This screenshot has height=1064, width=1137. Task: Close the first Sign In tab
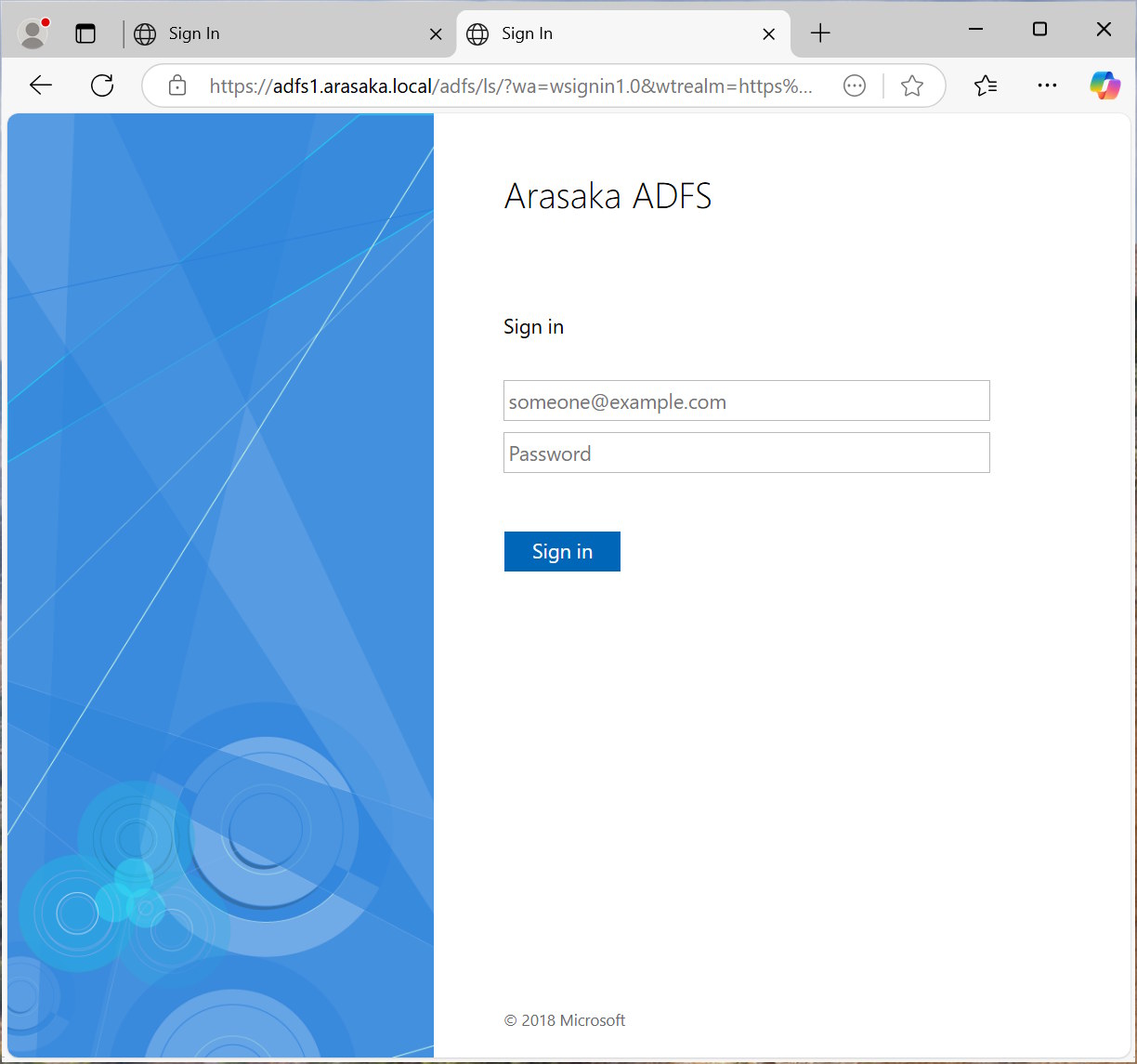click(x=435, y=34)
